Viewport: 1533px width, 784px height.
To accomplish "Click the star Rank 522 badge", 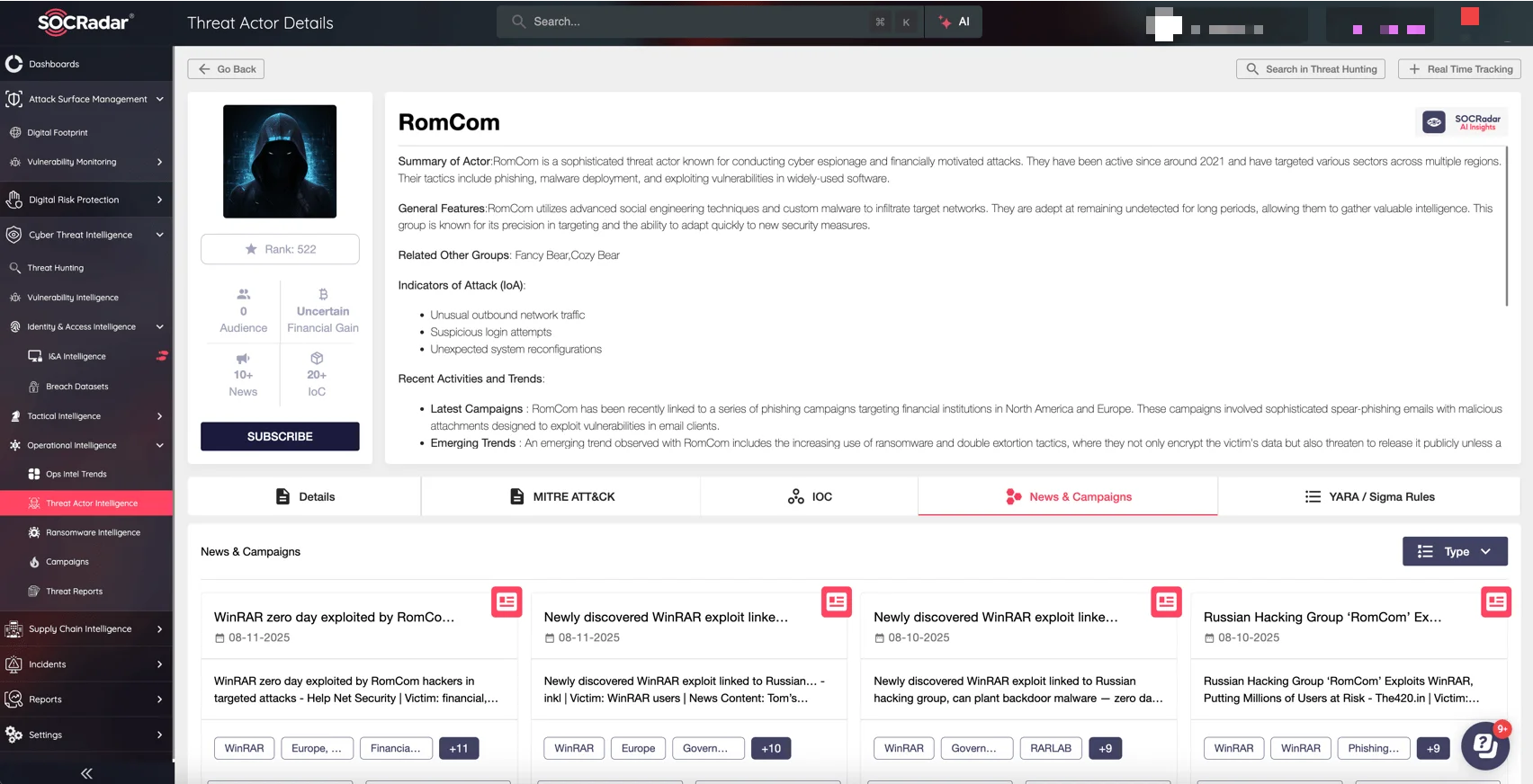I will [x=280, y=249].
